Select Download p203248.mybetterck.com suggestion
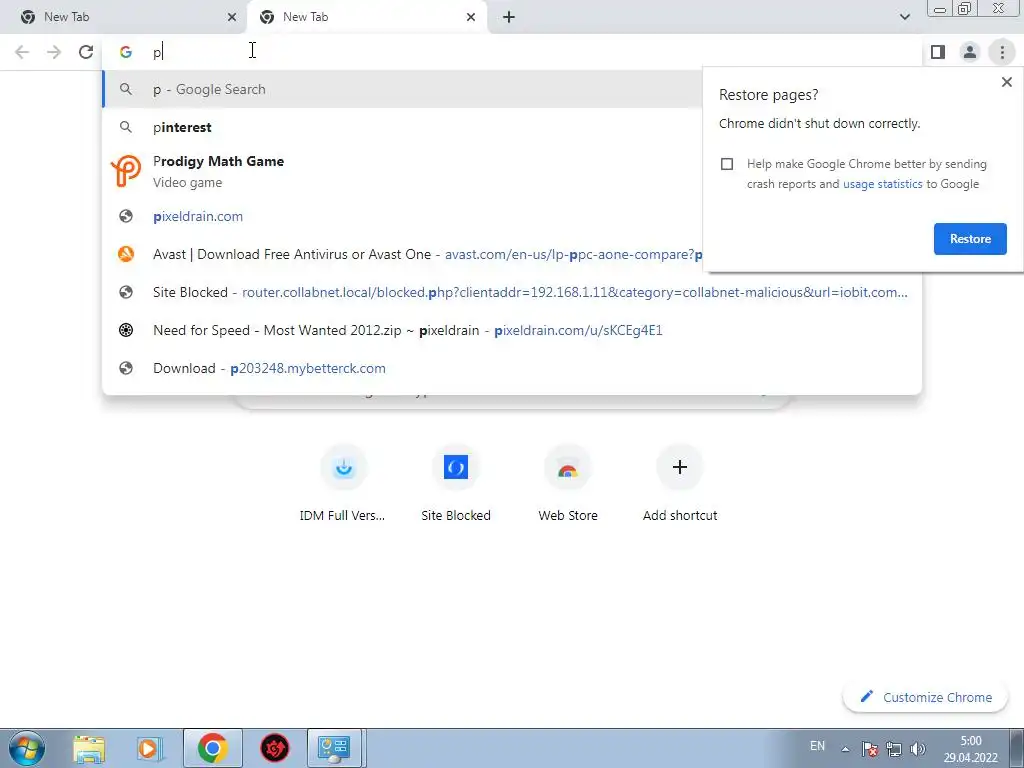This screenshot has width=1024, height=768. [512, 368]
